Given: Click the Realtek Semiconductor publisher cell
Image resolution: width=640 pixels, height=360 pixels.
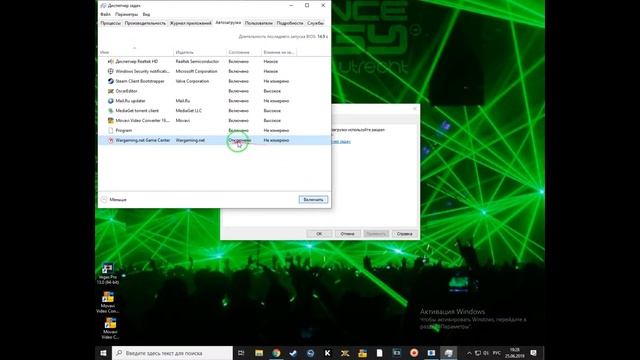Looking at the screenshot, I should pyautogui.click(x=198, y=61).
